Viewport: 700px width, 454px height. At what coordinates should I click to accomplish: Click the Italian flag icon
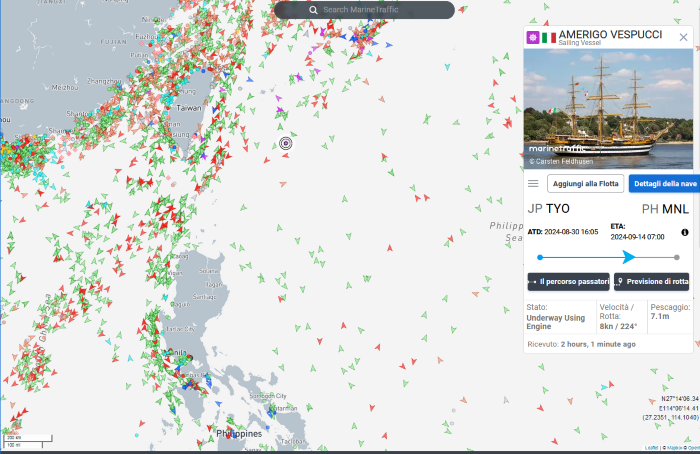[x=549, y=38]
